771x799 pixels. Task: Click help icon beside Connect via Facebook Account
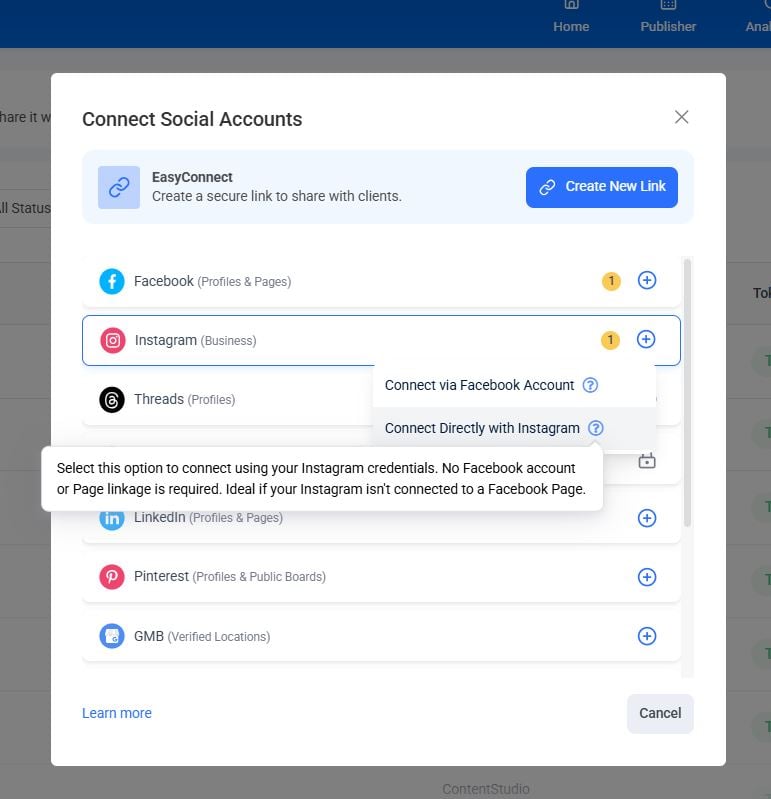click(x=590, y=385)
